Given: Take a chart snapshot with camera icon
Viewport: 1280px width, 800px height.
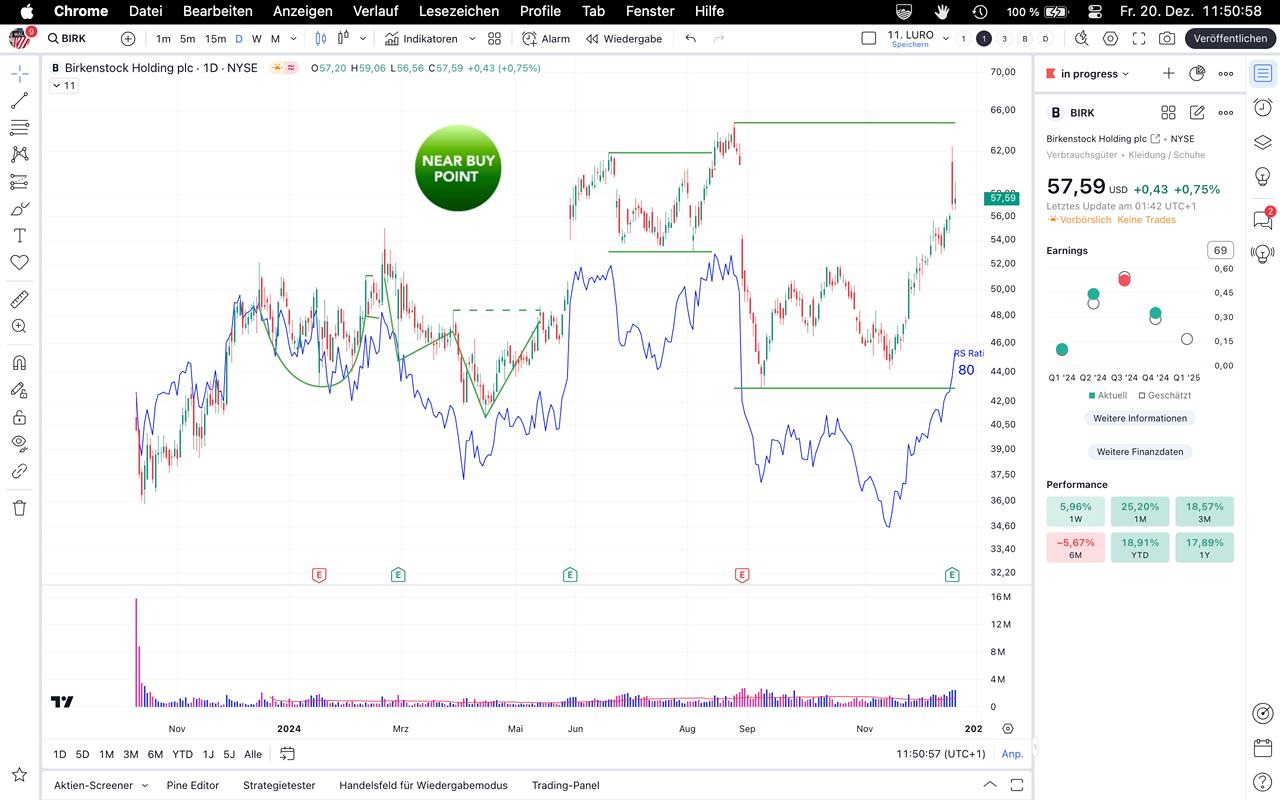Looking at the screenshot, I should tap(1167, 39).
